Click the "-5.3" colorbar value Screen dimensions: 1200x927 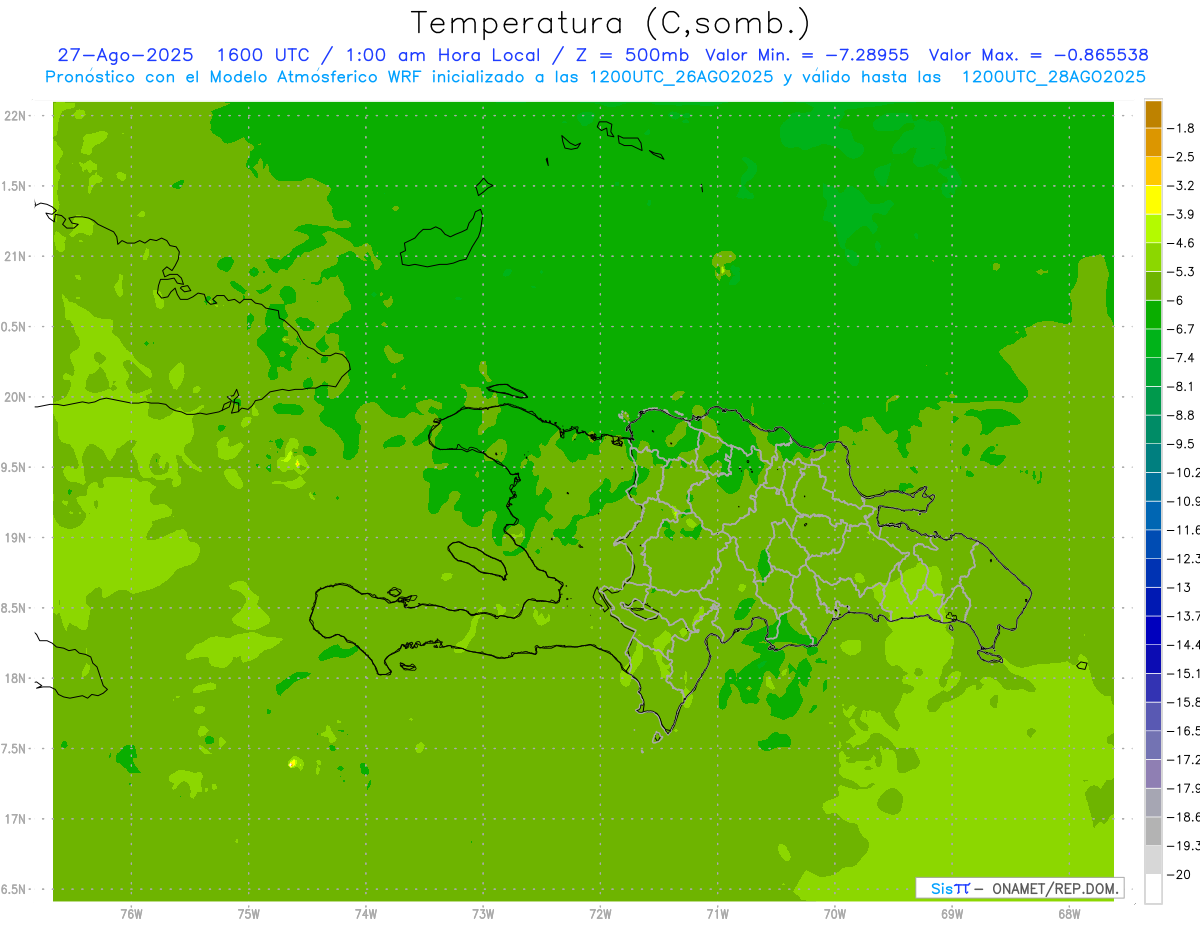pos(1182,271)
